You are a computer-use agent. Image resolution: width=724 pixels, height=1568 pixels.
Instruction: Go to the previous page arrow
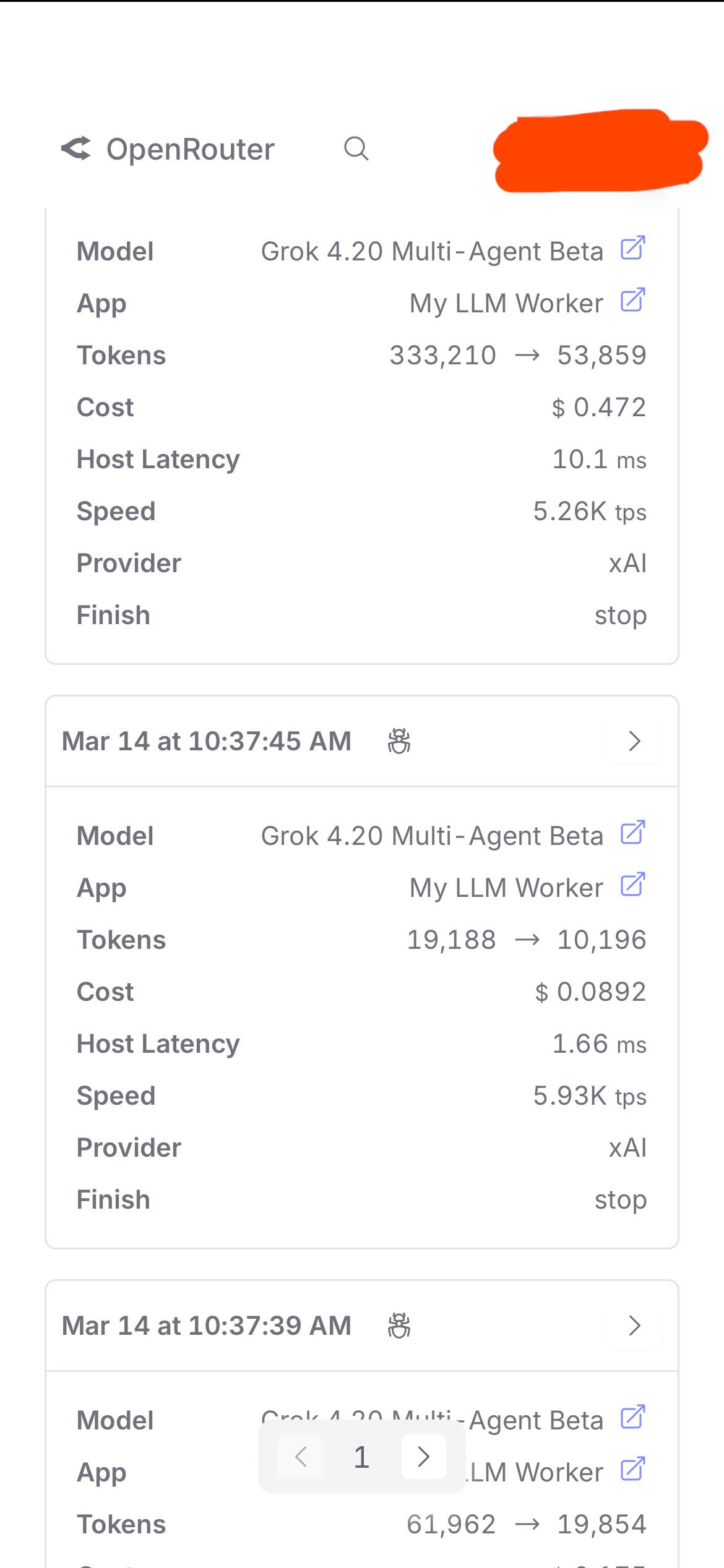click(x=301, y=1457)
